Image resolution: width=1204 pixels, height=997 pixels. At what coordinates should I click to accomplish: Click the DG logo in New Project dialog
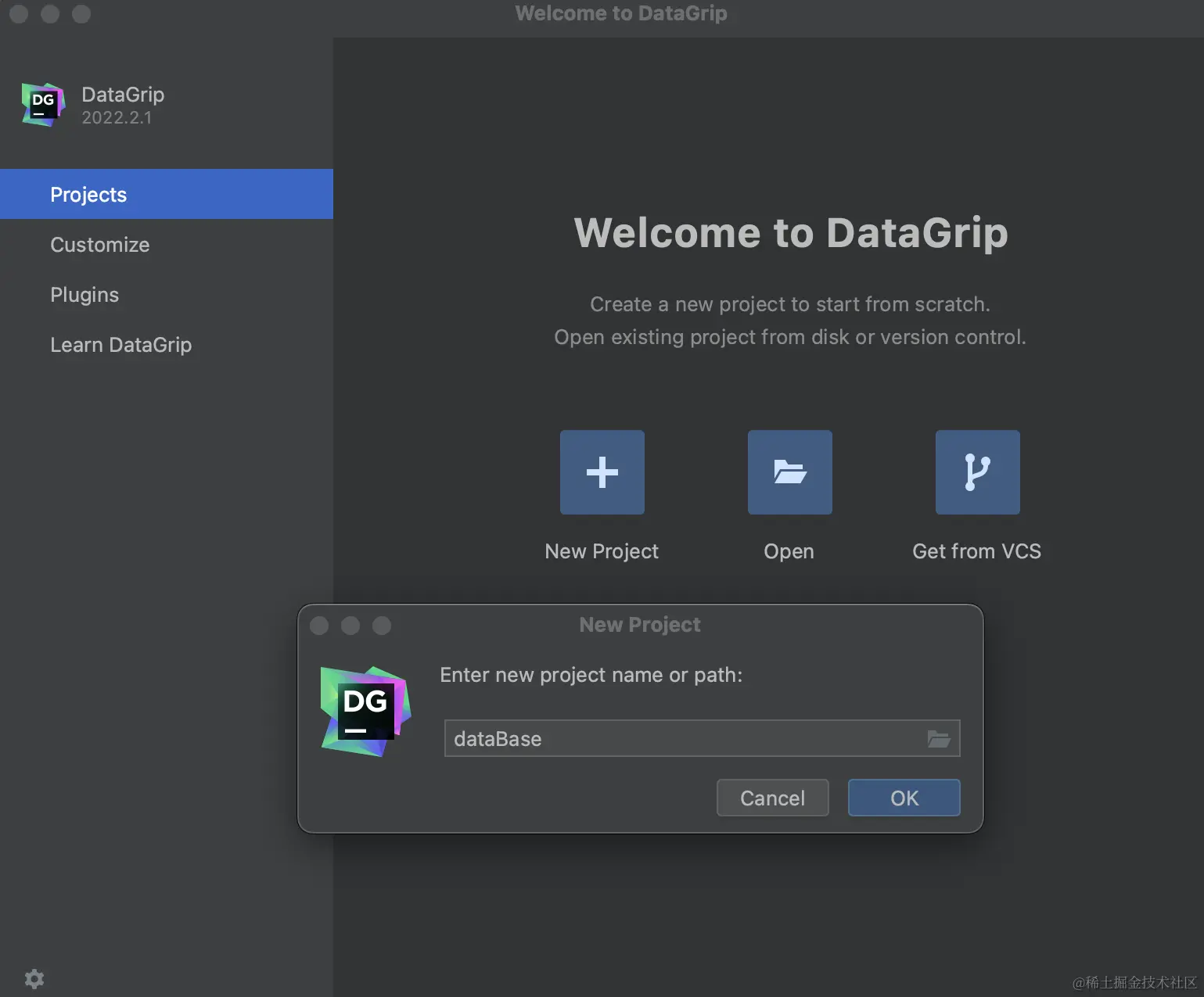(365, 712)
